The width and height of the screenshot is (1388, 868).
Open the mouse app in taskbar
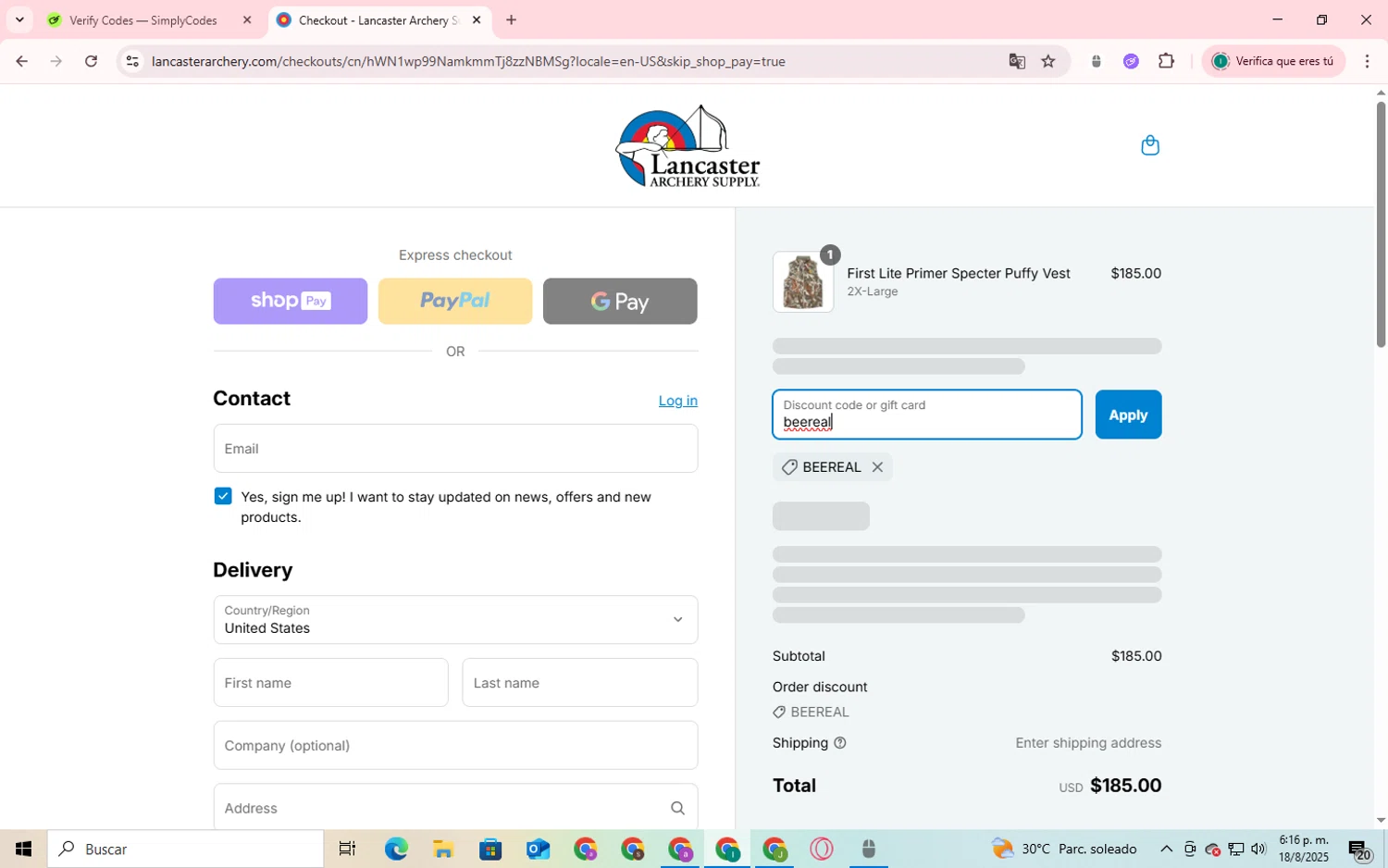coord(868,849)
